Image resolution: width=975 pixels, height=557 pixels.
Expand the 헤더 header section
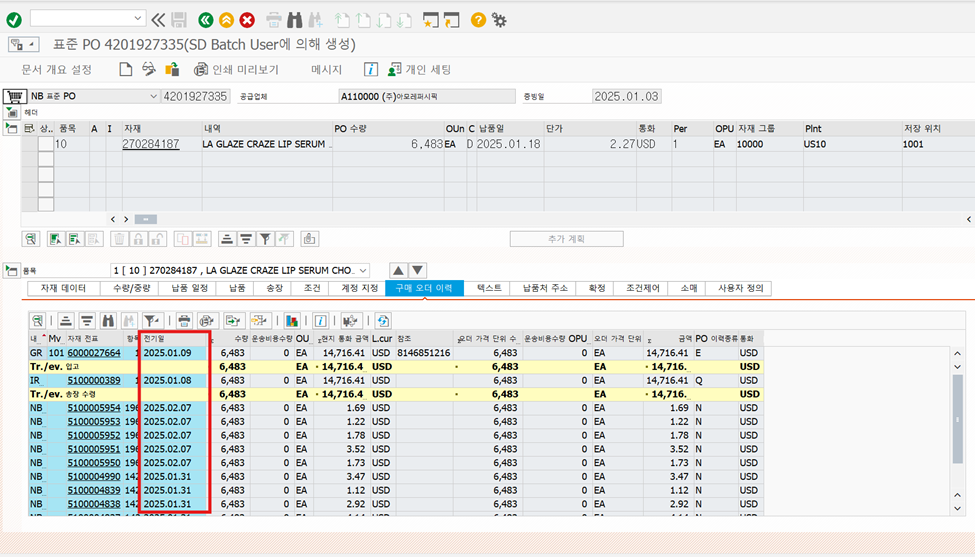click(12, 113)
